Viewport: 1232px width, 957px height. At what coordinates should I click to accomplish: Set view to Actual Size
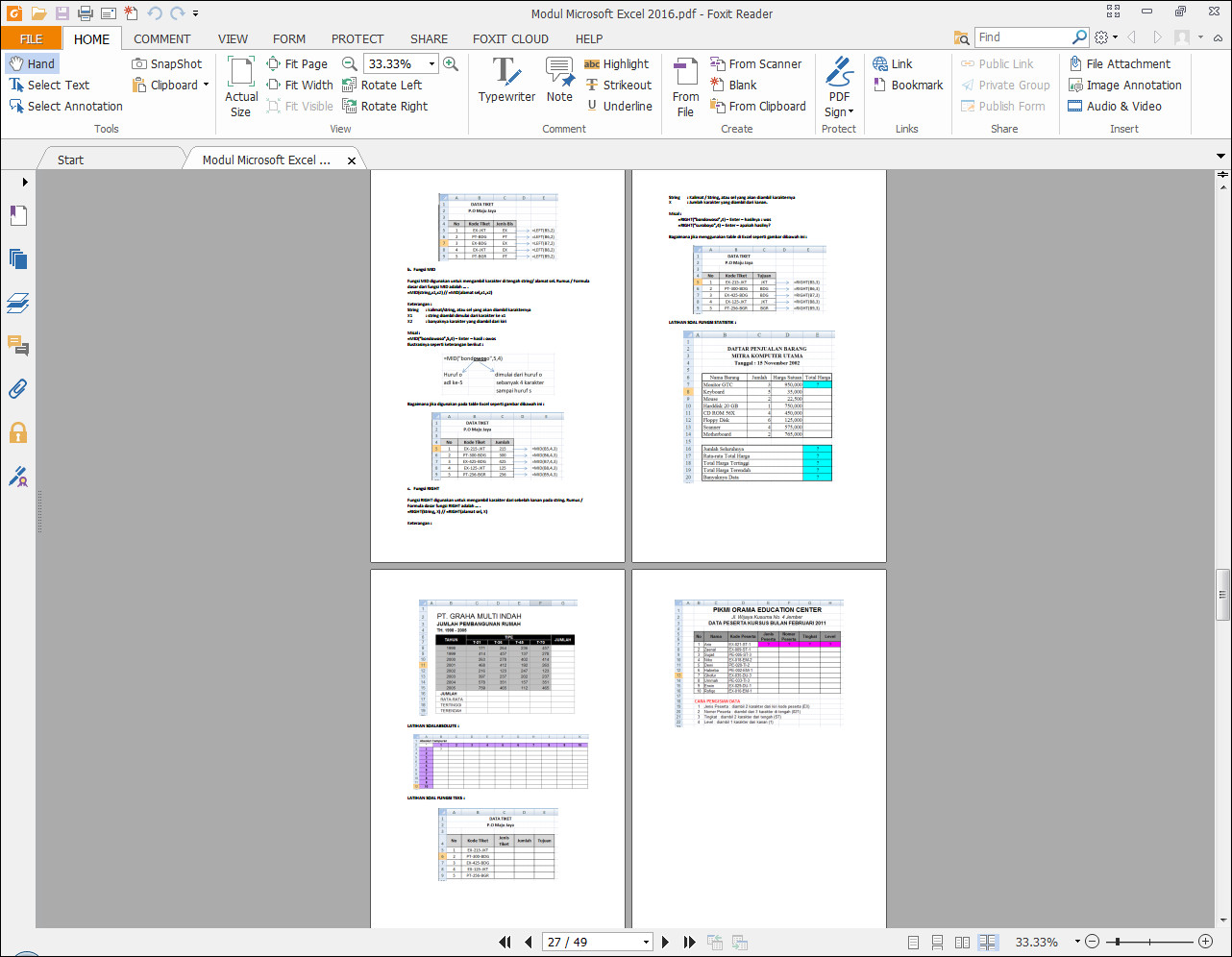(x=241, y=86)
